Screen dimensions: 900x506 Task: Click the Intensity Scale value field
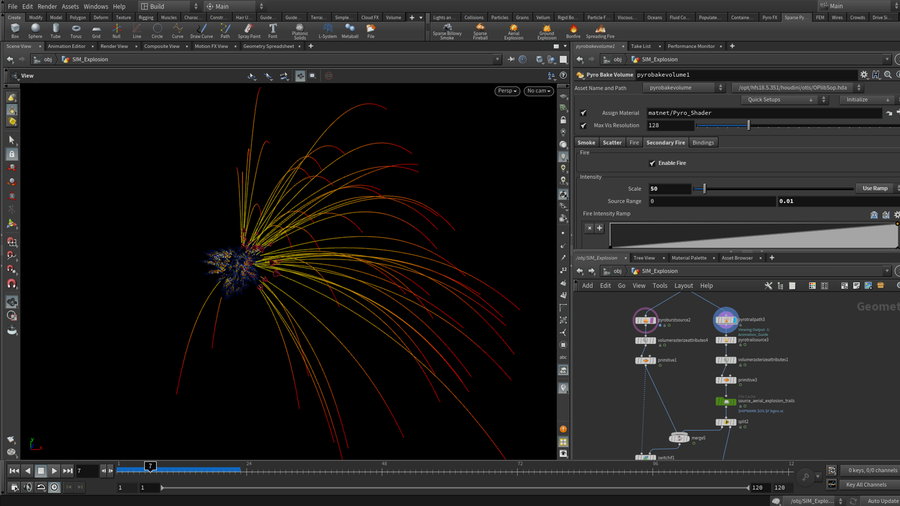669,189
